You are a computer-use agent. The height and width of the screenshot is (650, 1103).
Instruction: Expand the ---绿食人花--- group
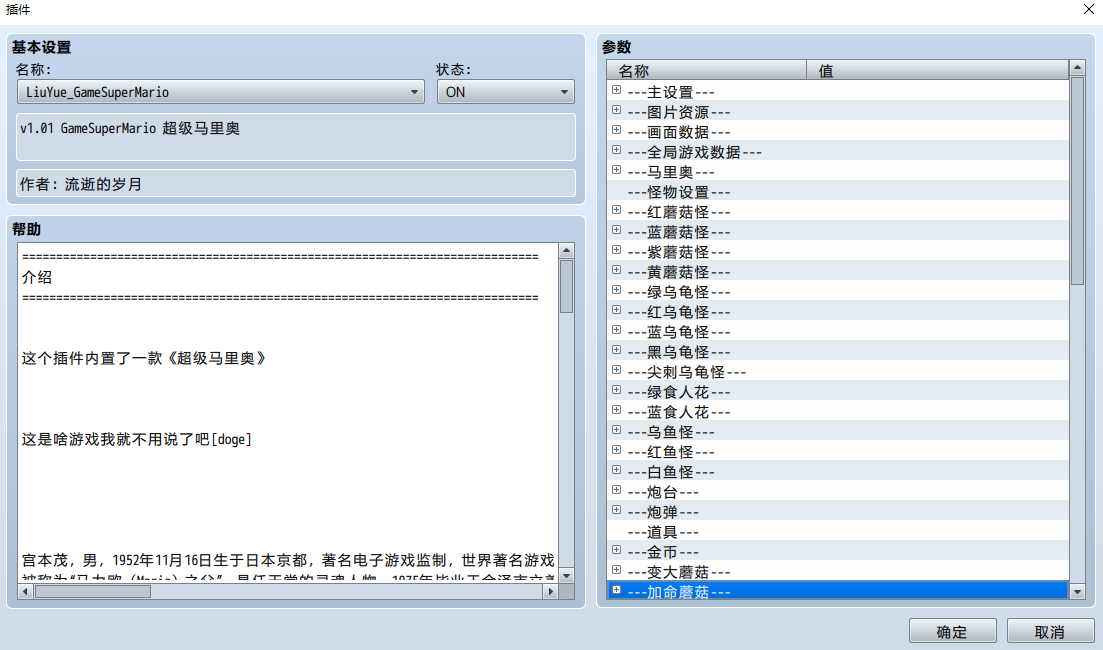(616, 390)
